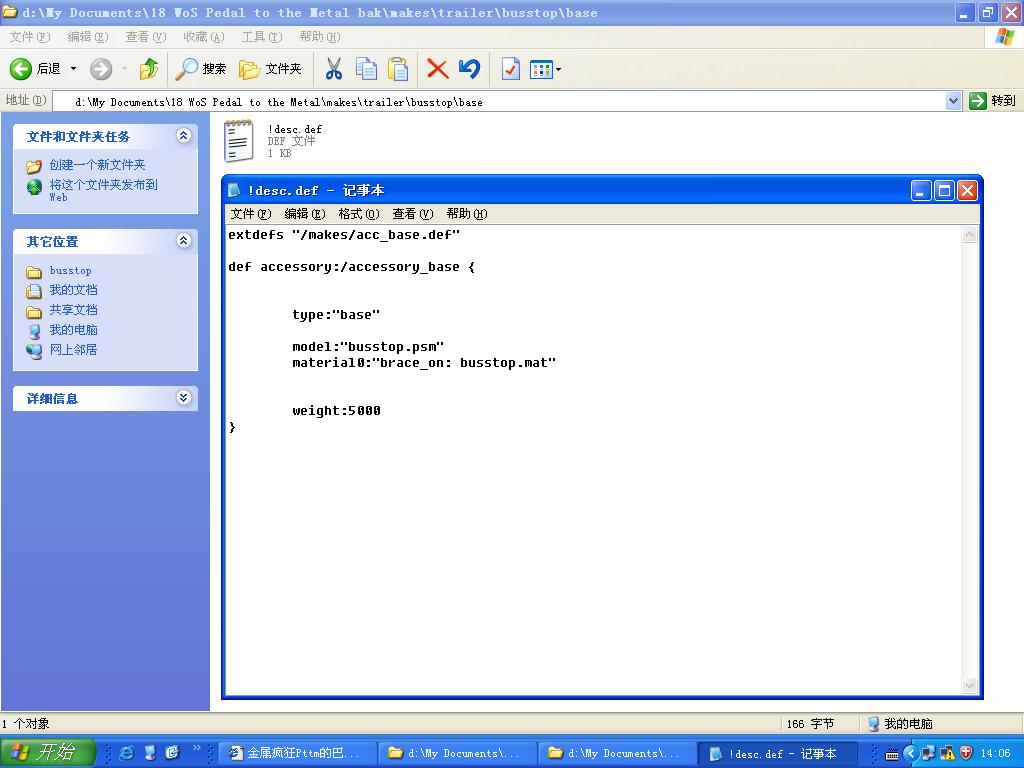The image size is (1024, 768).
Task: Click the blue Undo arrow icon
Action: pos(469,69)
